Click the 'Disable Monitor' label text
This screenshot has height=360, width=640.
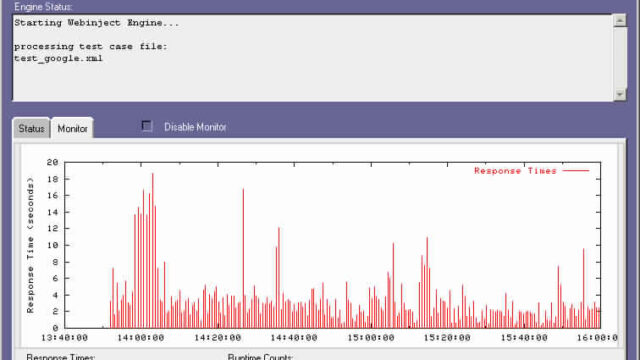click(195, 127)
